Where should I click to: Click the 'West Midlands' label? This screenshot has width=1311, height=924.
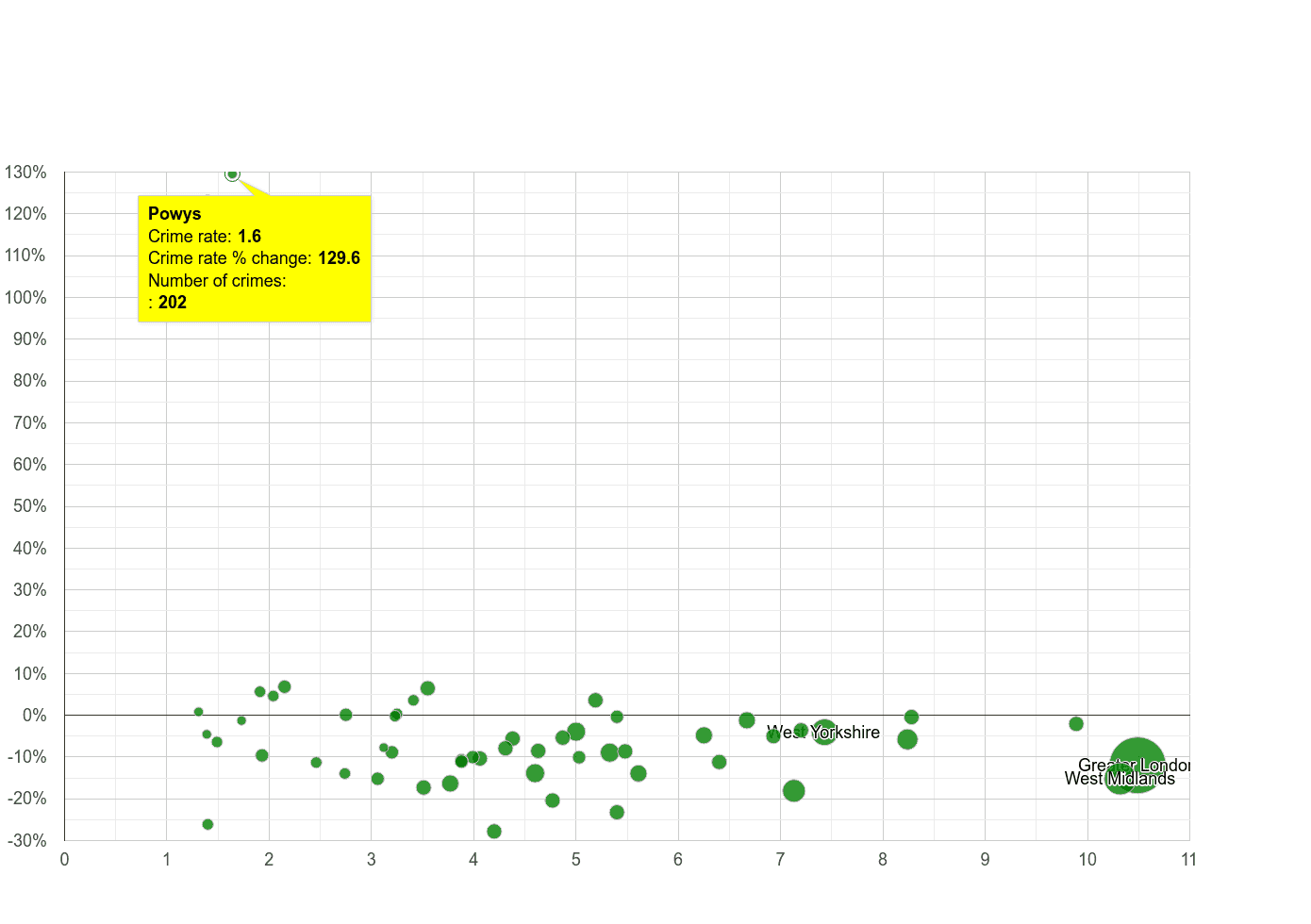[1120, 779]
